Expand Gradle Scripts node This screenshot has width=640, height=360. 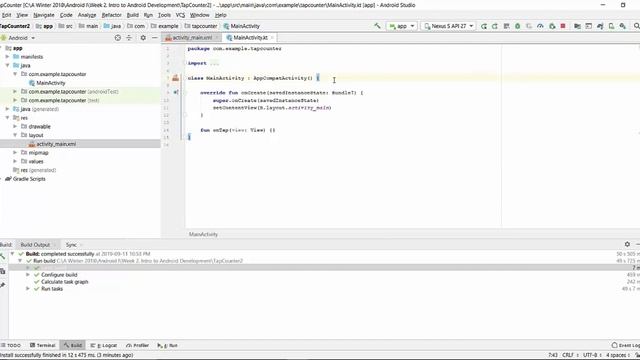tap(2, 179)
